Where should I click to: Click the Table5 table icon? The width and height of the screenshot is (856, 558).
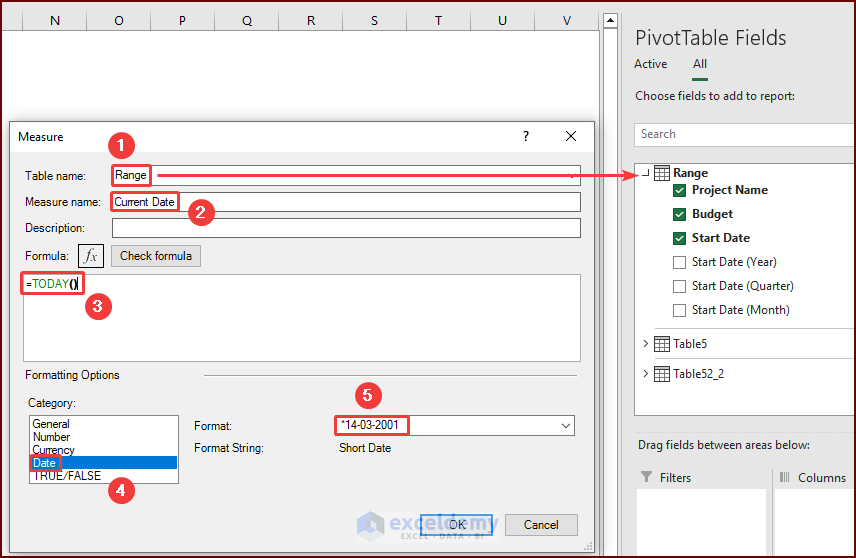point(662,344)
